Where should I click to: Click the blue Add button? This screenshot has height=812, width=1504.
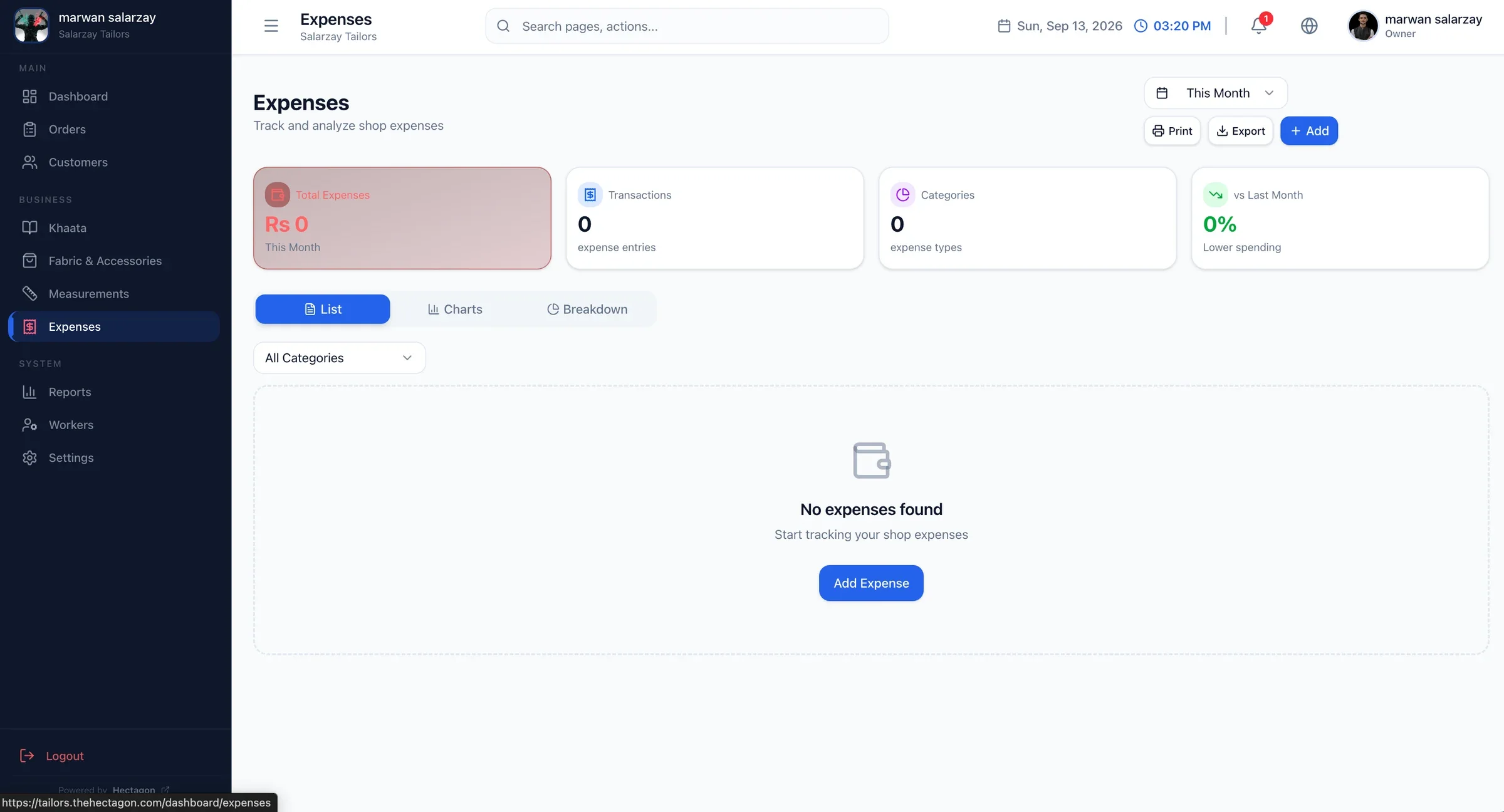click(1309, 131)
